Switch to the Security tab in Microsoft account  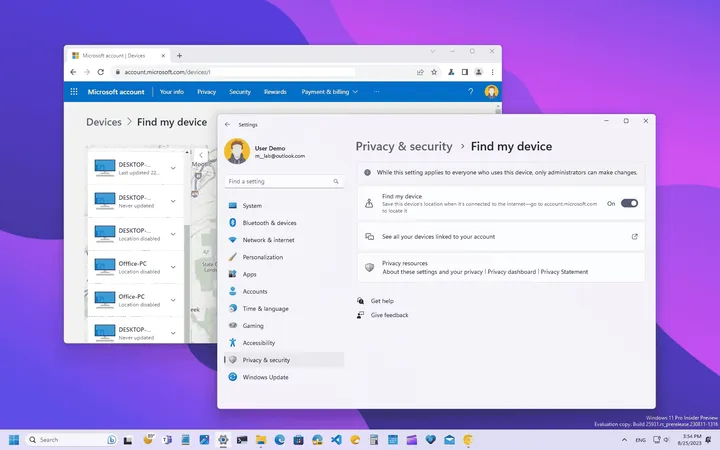[240, 92]
